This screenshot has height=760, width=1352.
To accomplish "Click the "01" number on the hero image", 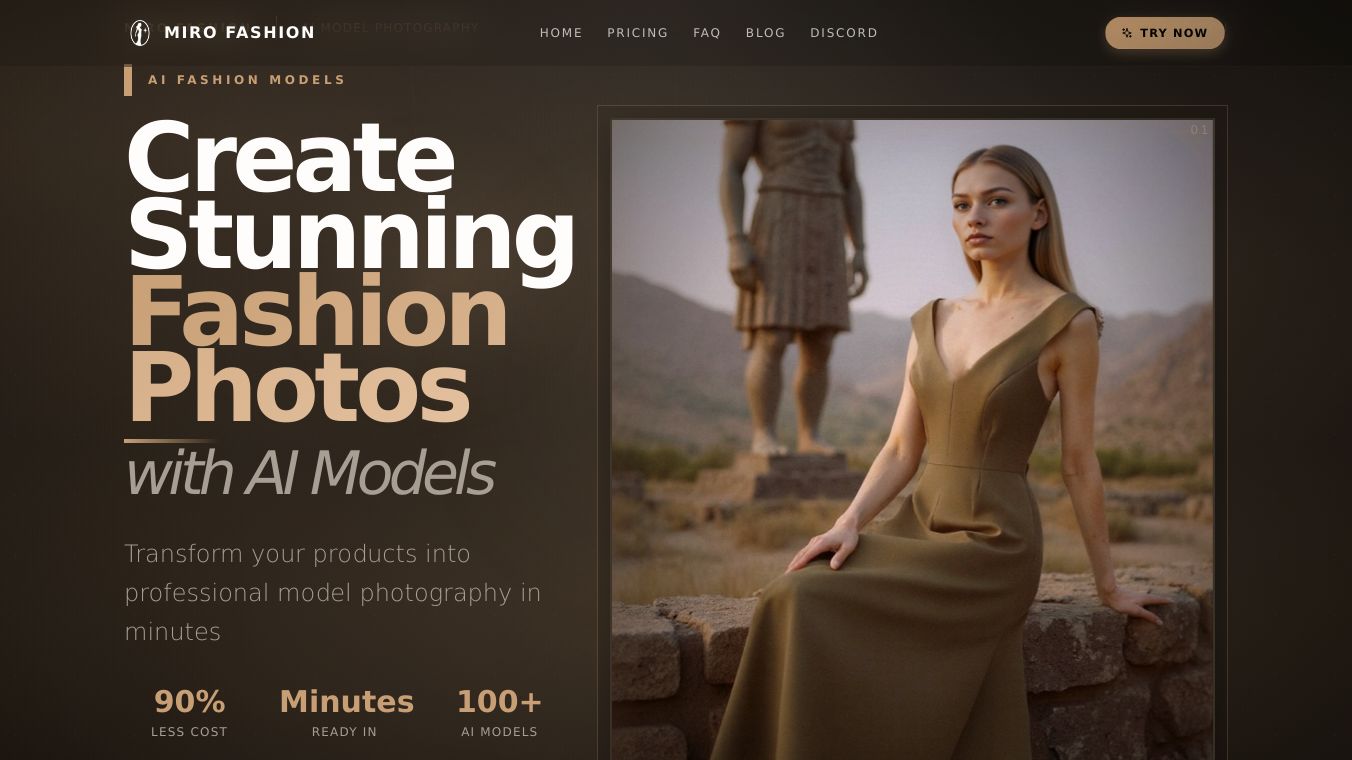I will tap(1199, 130).
